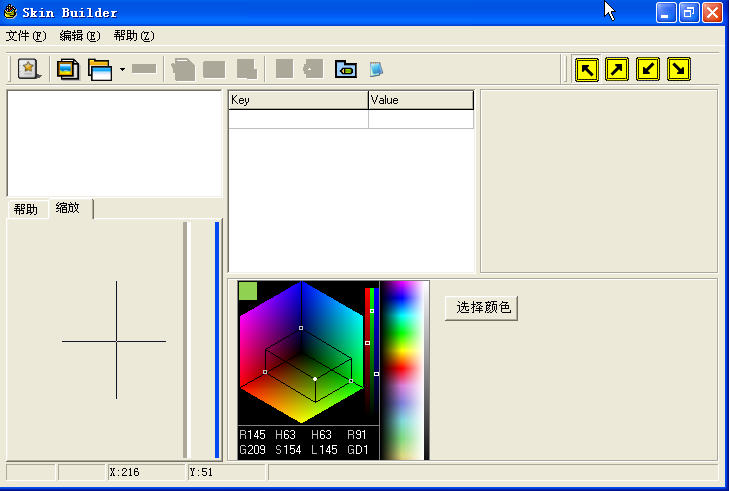Open the 文件(F) menu

tap(26, 36)
